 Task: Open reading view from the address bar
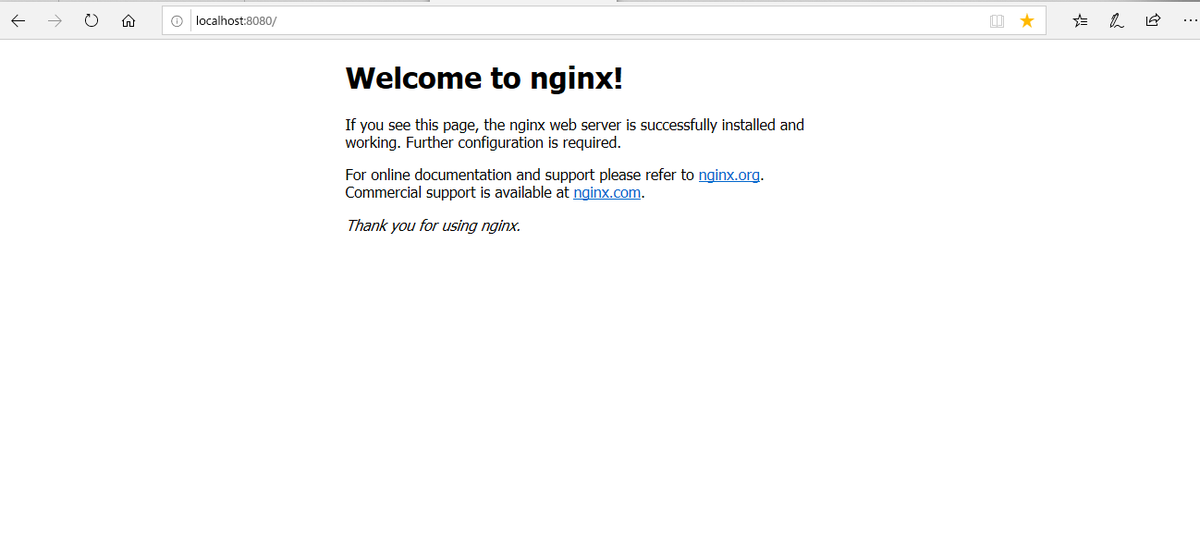996,21
